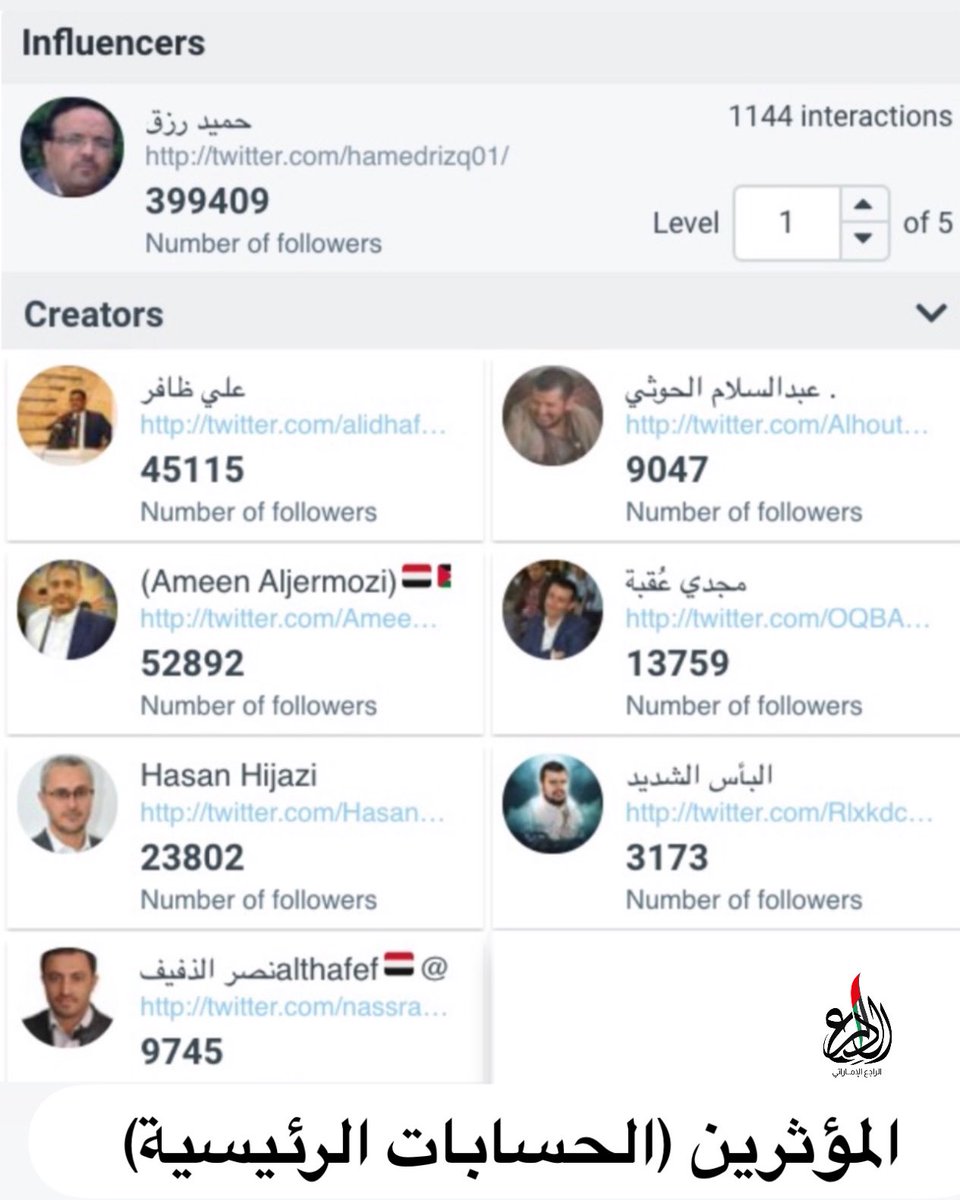This screenshot has width=960, height=1200.
Task: Open the hamedrizq01 Twitter link
Action: [x=327, y=157]
